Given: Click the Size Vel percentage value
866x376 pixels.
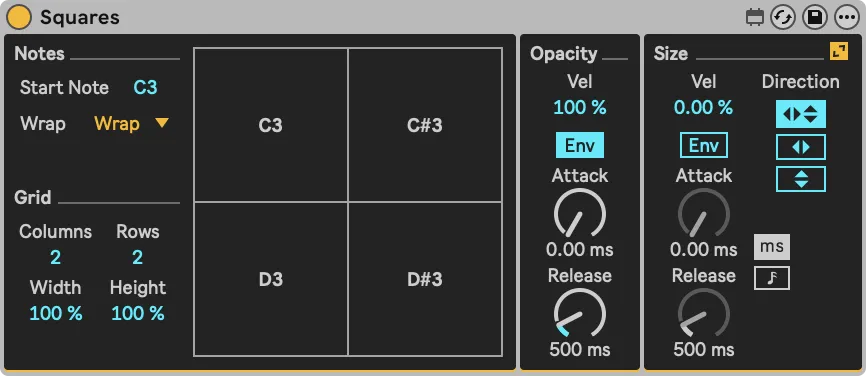Looking at the screenshot, I should [x=704, y=107].
